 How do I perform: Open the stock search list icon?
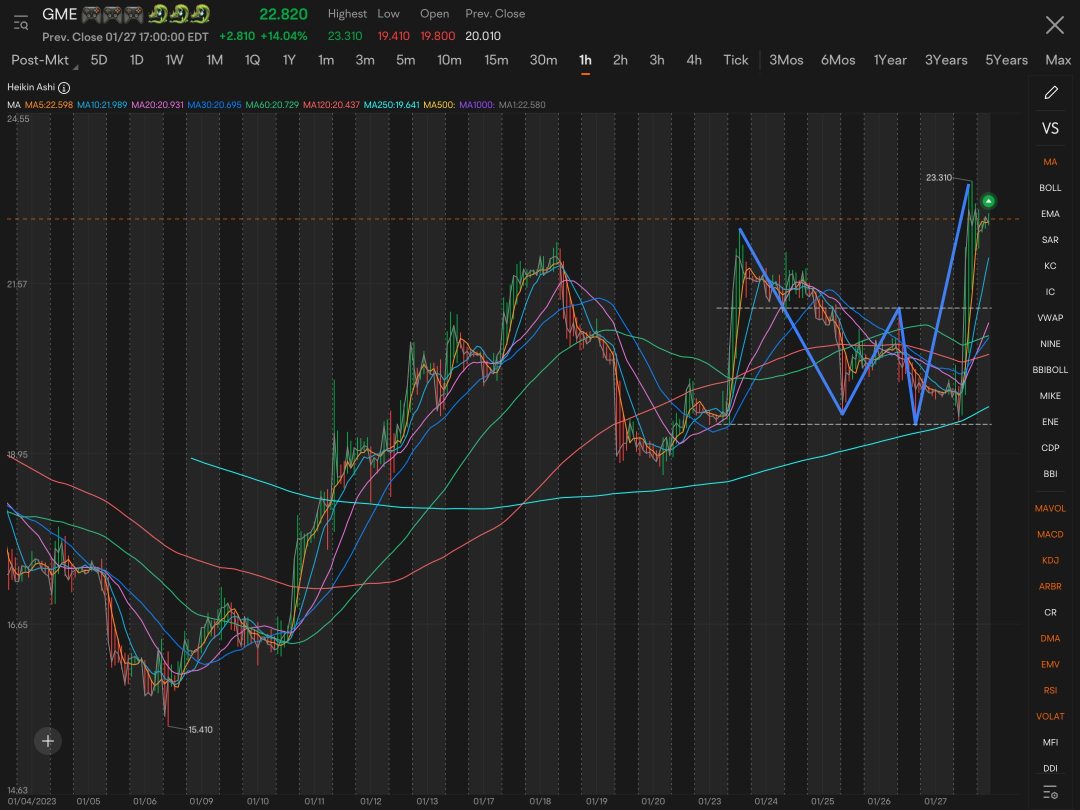(x=21, y=23)
